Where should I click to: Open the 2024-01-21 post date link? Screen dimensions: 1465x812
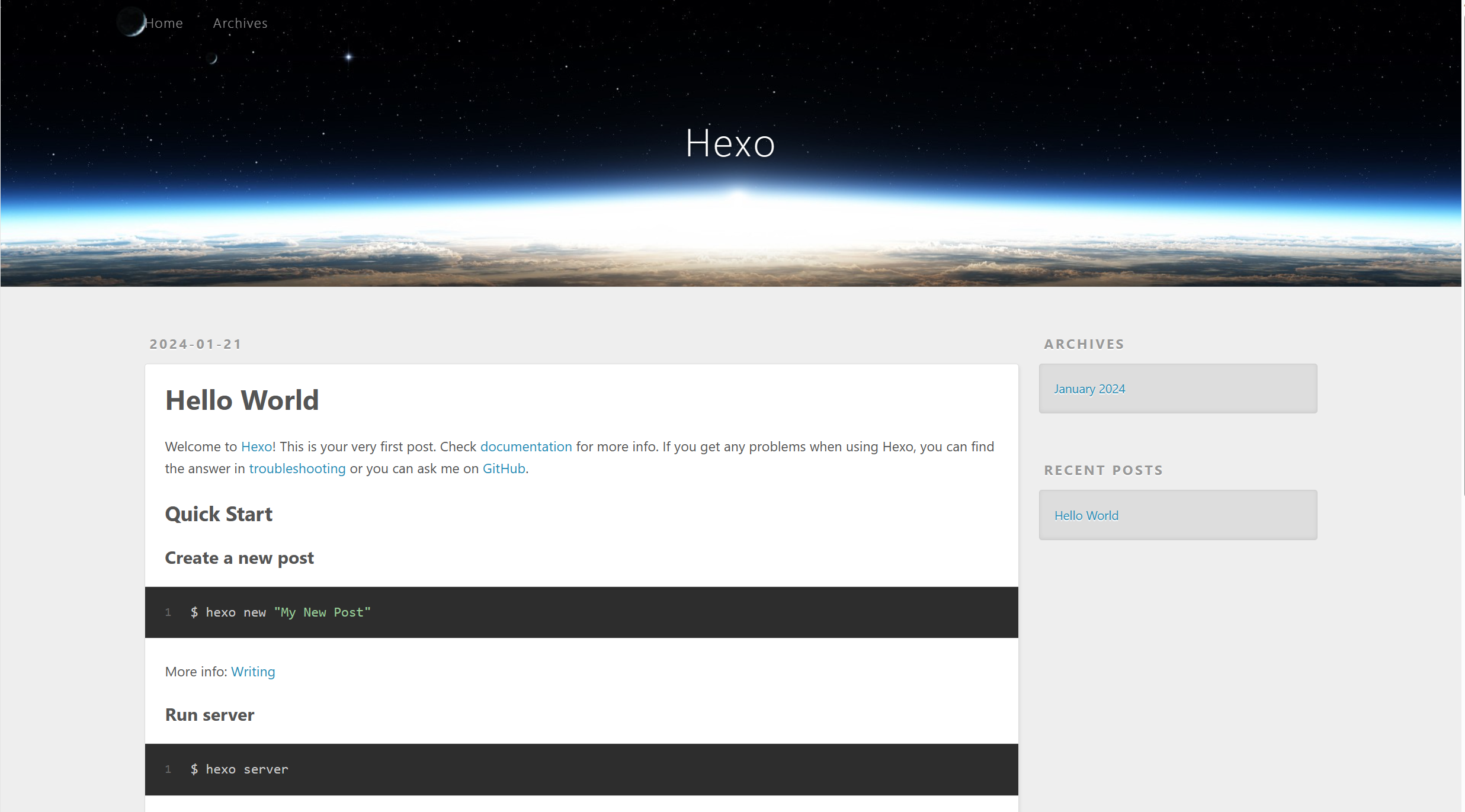click(x=195, y=344)
